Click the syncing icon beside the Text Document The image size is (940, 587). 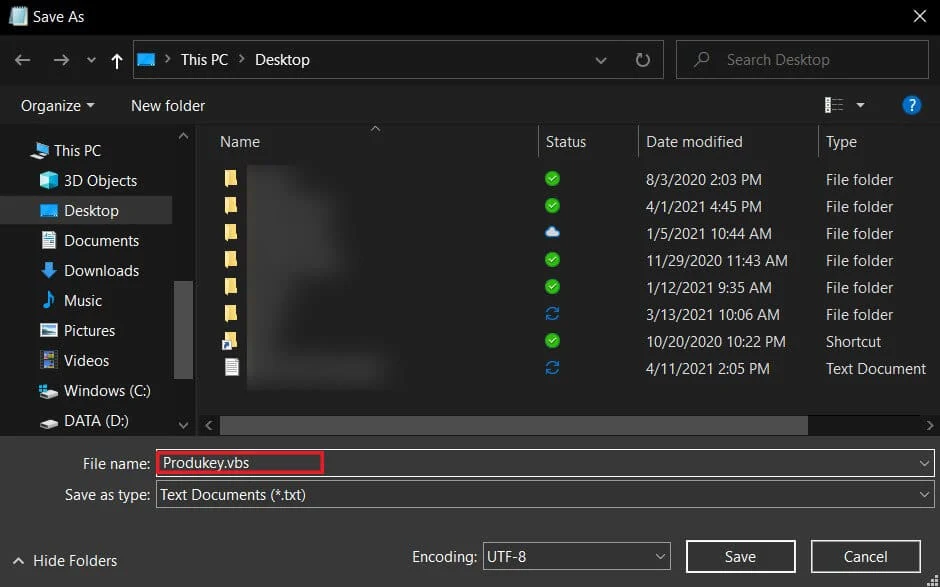coord(551,368)
